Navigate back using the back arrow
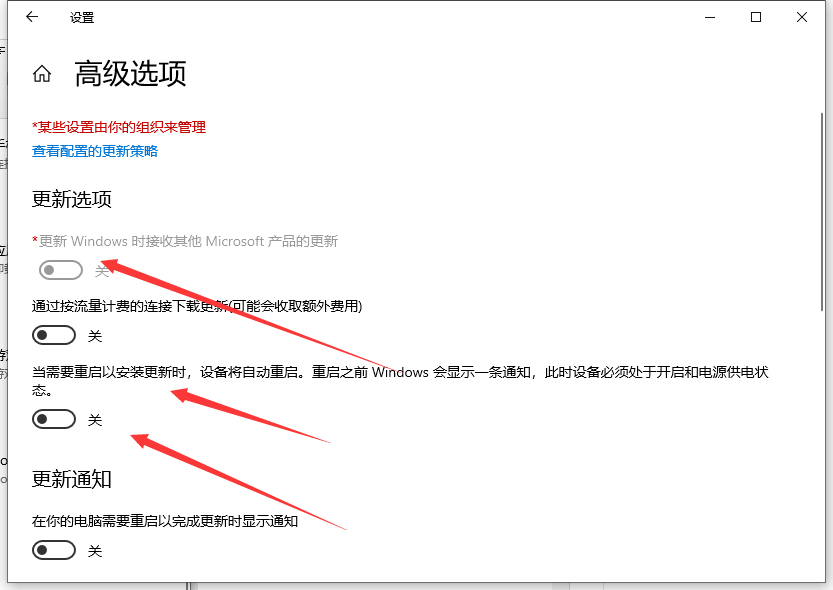This screenshot has height=590, width=833. tap(30, 17)
